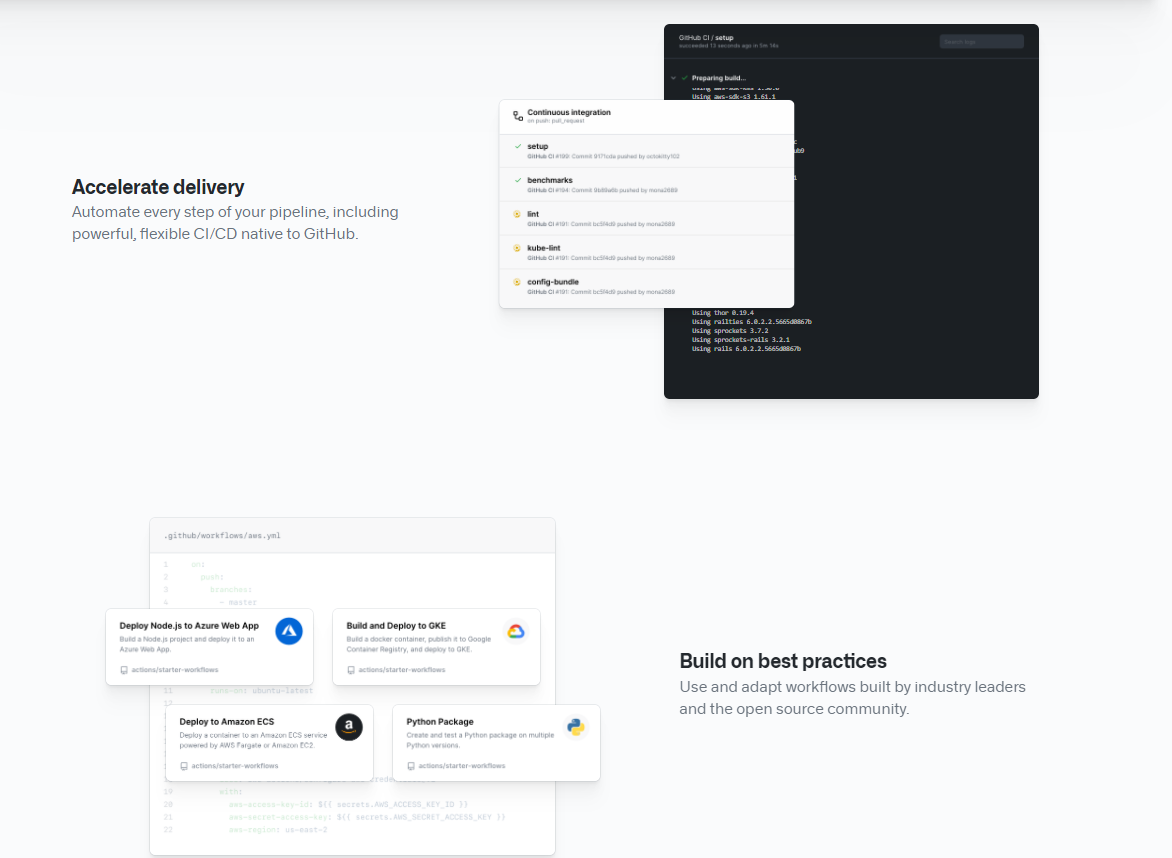Screen dimensions: 1172x858
Task: Click the Python logo on Python Package card
Action: click(x=576, y=727)
